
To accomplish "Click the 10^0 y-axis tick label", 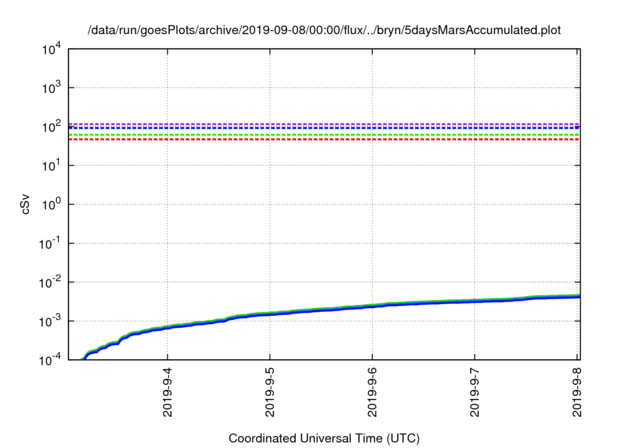I will point(51,204).
